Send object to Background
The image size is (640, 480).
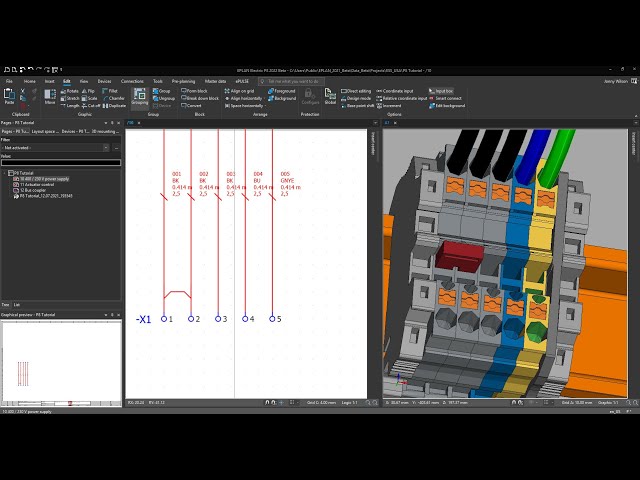(x=282, y=98)
